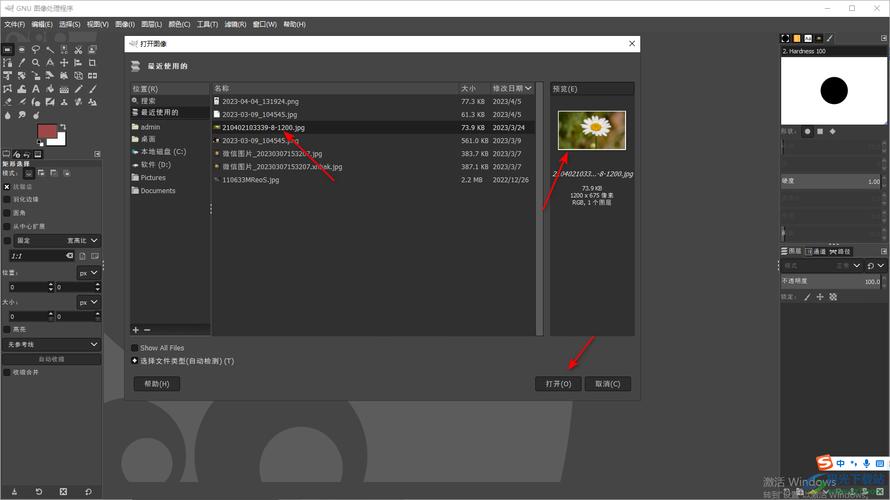Click the 修改日期 column sort arrow
The width and height of the screenshot is (890, 500).
[x=528, y=89]
